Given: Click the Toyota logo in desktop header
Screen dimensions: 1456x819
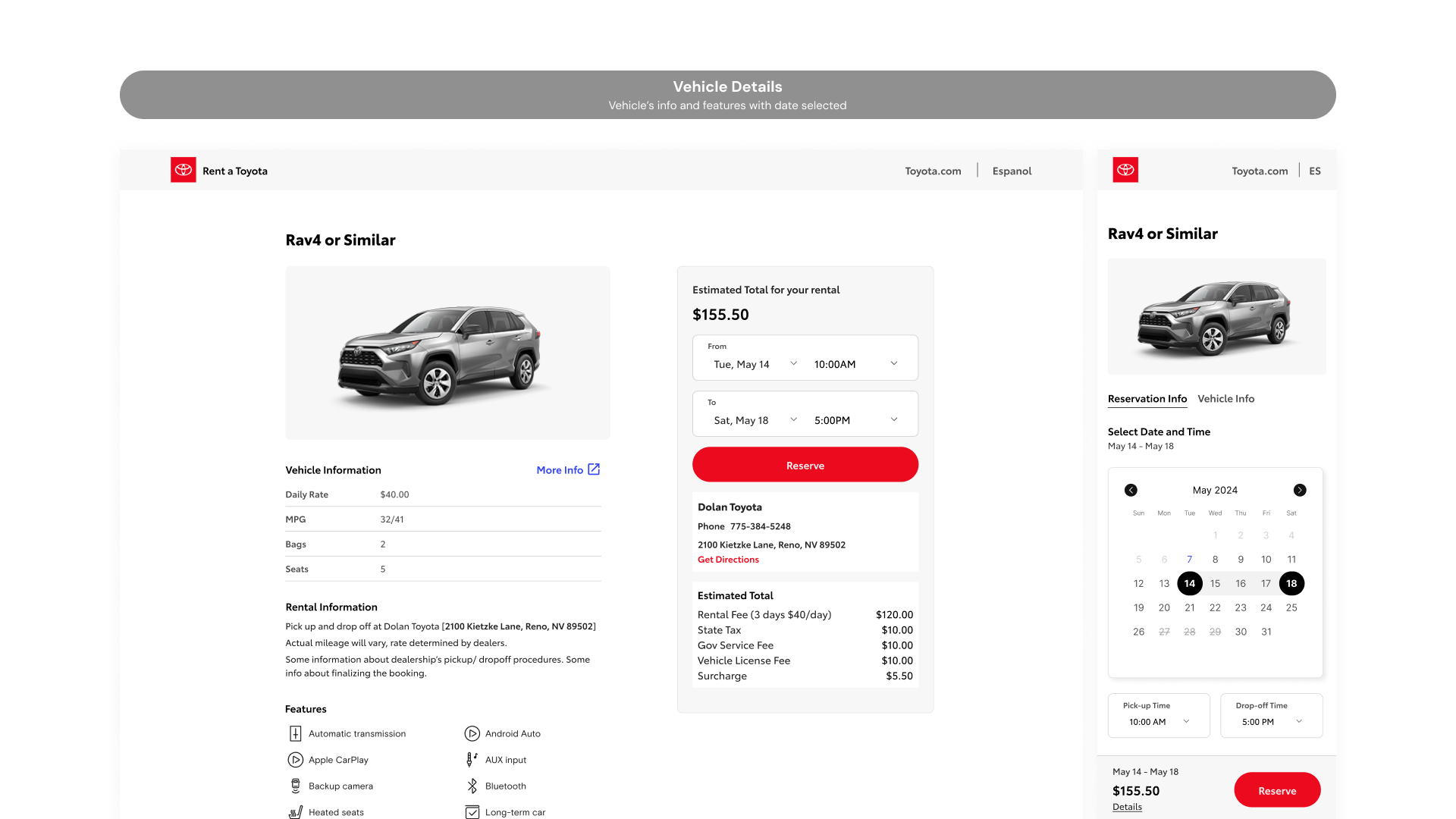Looking at the screenshot, I should click(184, 170).
